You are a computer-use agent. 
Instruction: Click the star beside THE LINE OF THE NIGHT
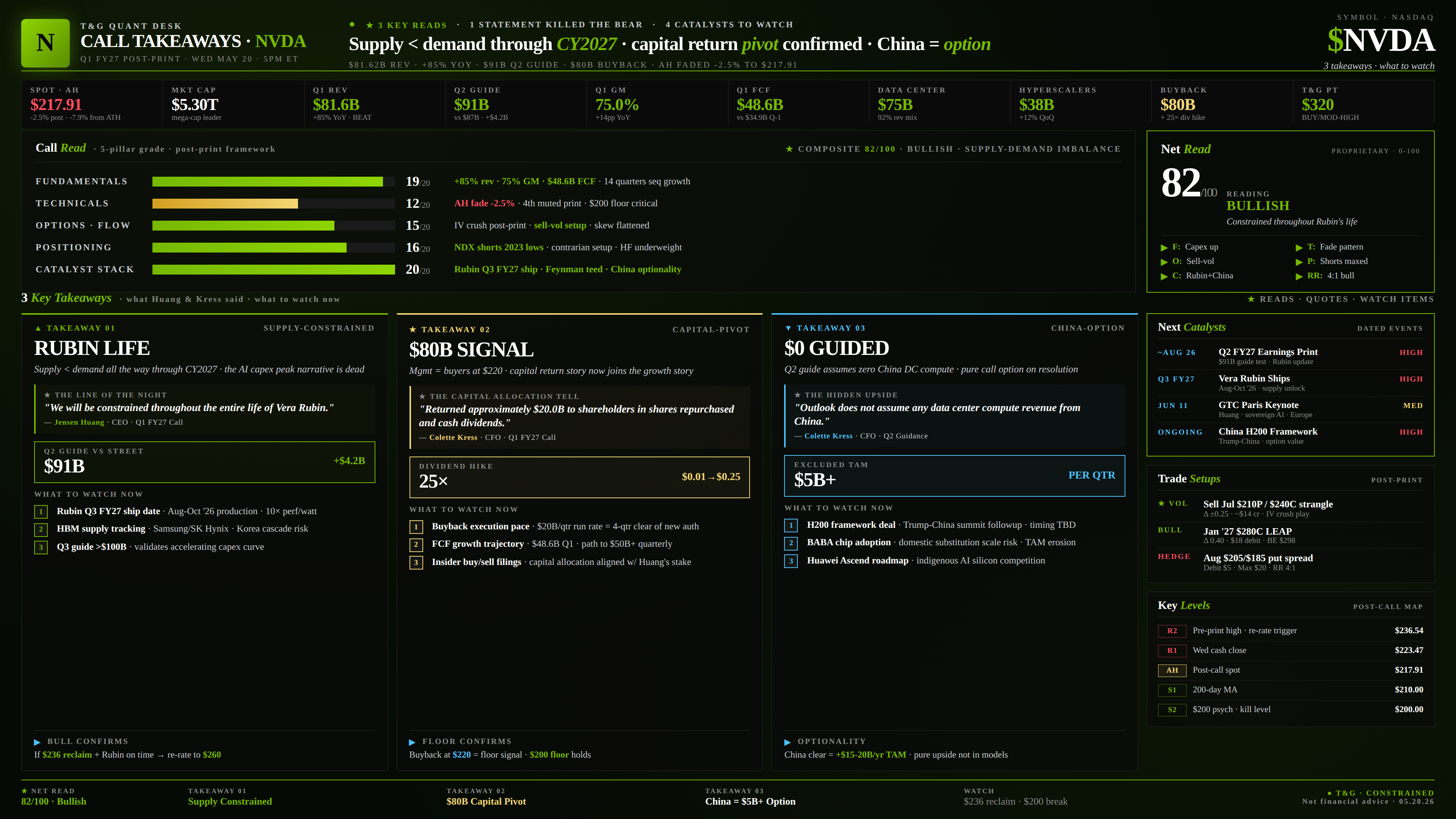pos(47,394)
